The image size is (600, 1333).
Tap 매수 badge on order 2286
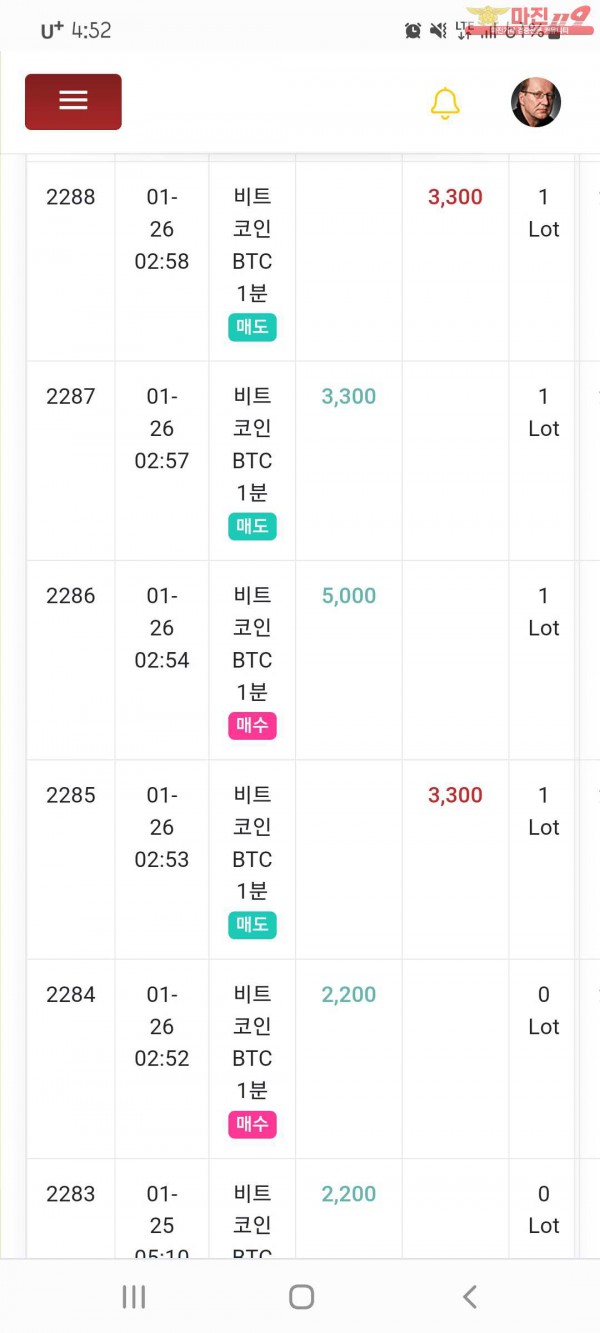pos(252,725)
